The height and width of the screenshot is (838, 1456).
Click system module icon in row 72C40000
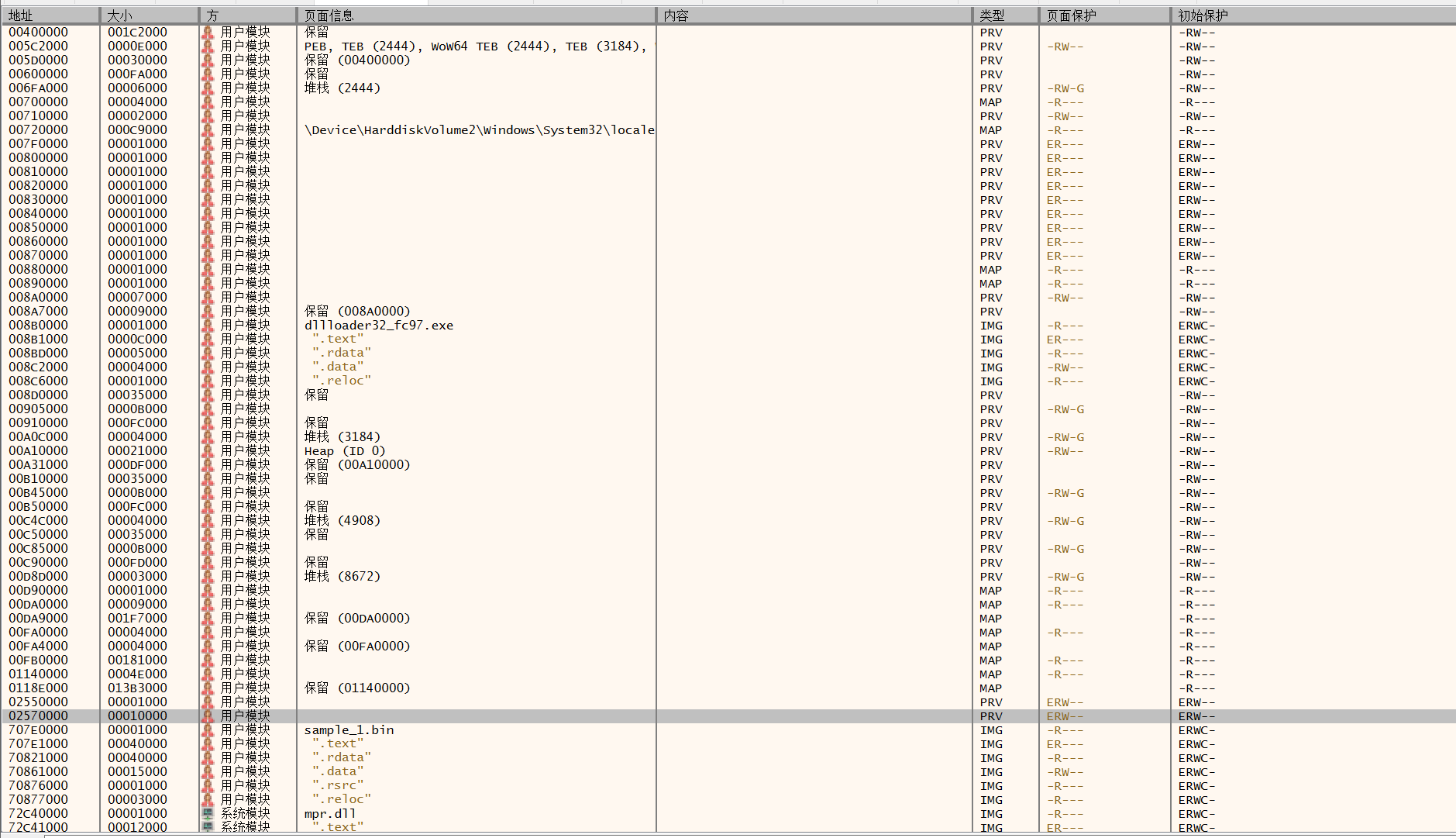208,814
